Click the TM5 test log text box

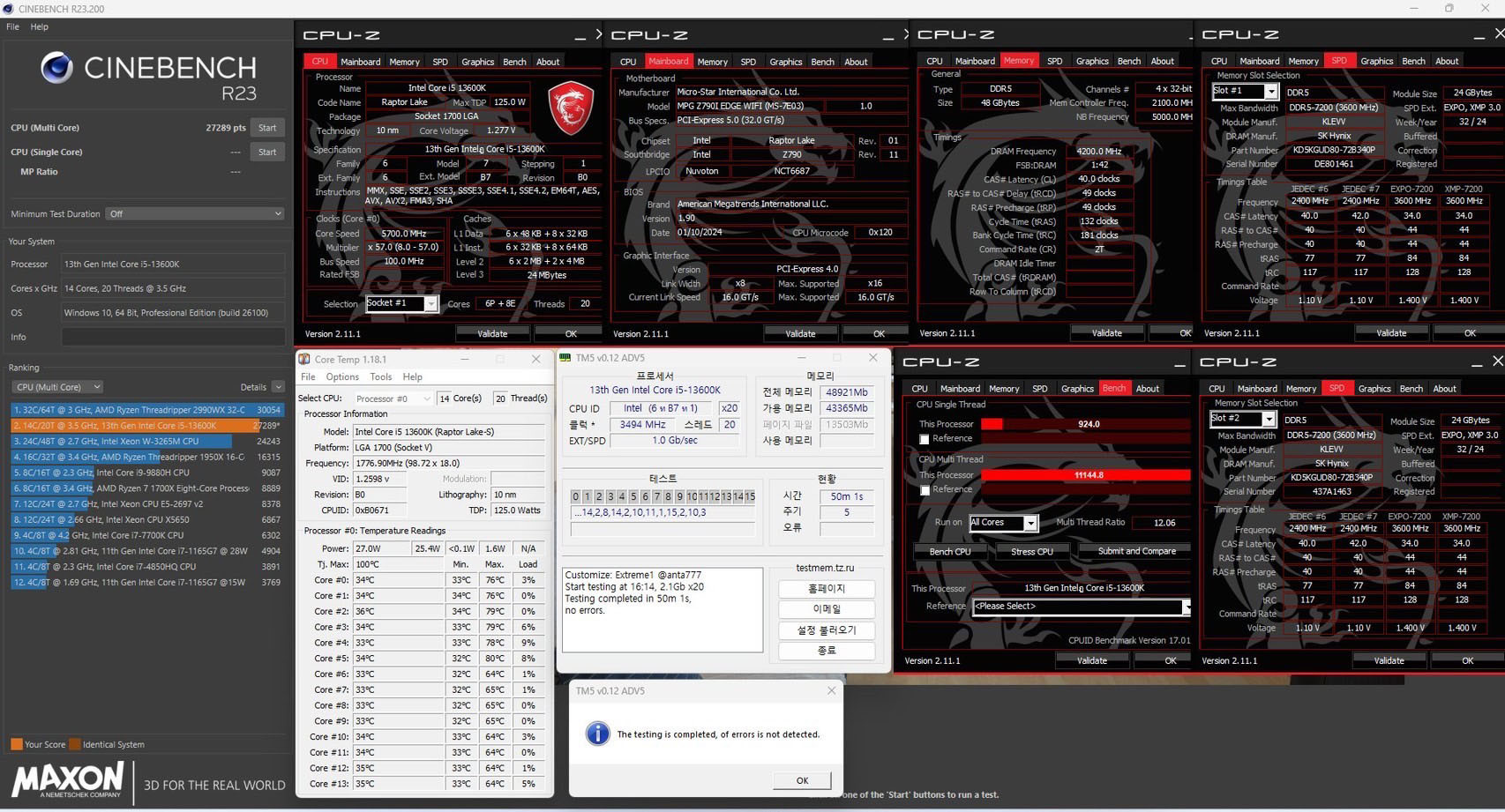[663, 609]
